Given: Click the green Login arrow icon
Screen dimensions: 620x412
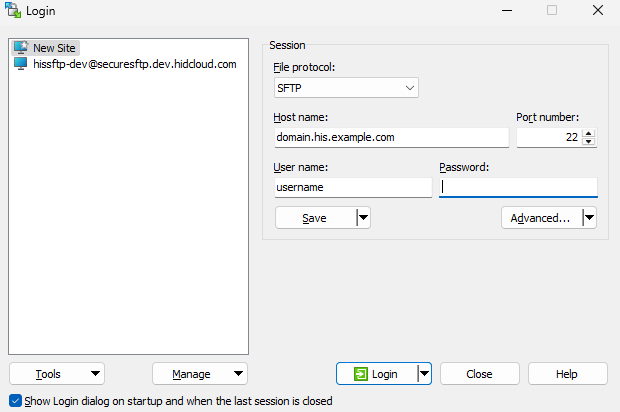Looking at the screenshot, I should [x=360, y=374].
